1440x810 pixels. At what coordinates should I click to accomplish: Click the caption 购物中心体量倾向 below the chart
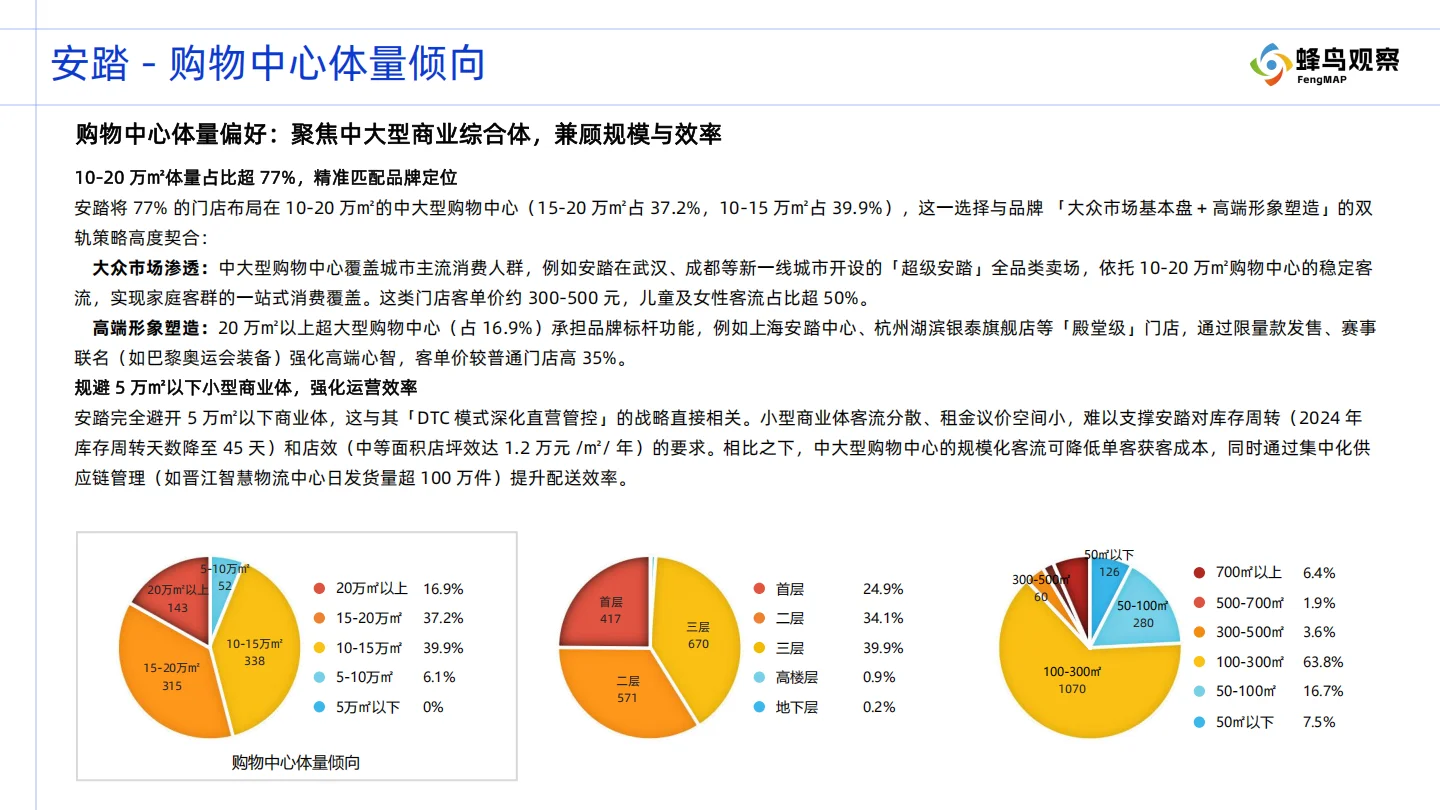point(295,762)
